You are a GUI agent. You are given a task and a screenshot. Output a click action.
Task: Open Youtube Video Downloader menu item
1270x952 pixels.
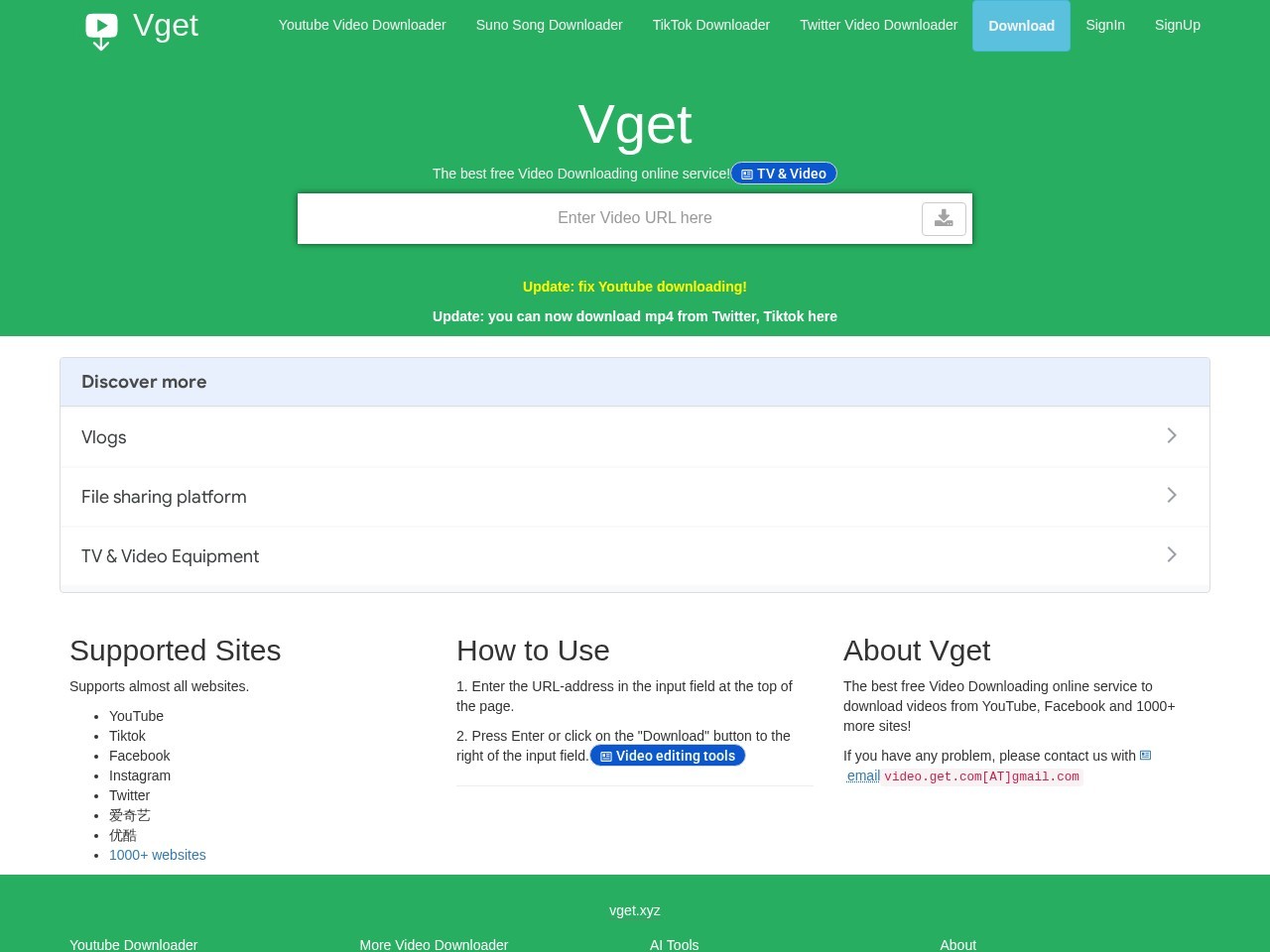[362, 25]
